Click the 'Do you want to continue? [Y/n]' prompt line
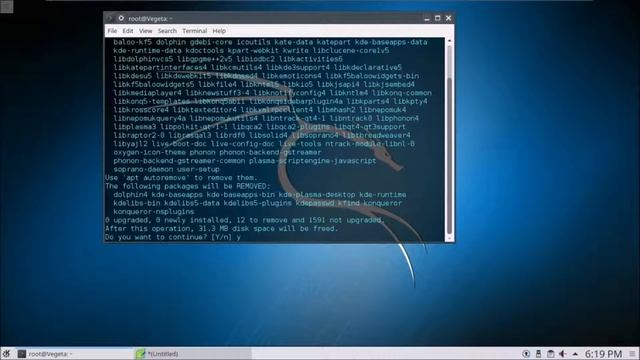 (173, 237)
